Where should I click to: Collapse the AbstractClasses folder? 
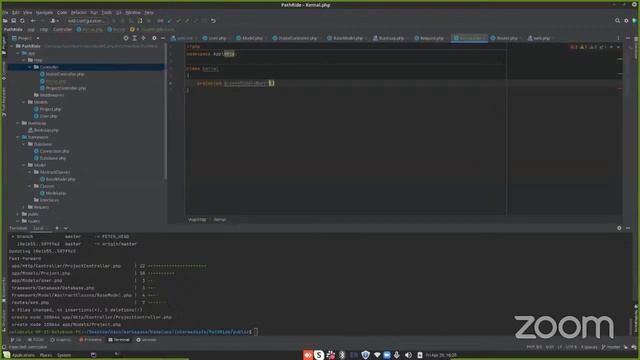click(x=30, y=172)
